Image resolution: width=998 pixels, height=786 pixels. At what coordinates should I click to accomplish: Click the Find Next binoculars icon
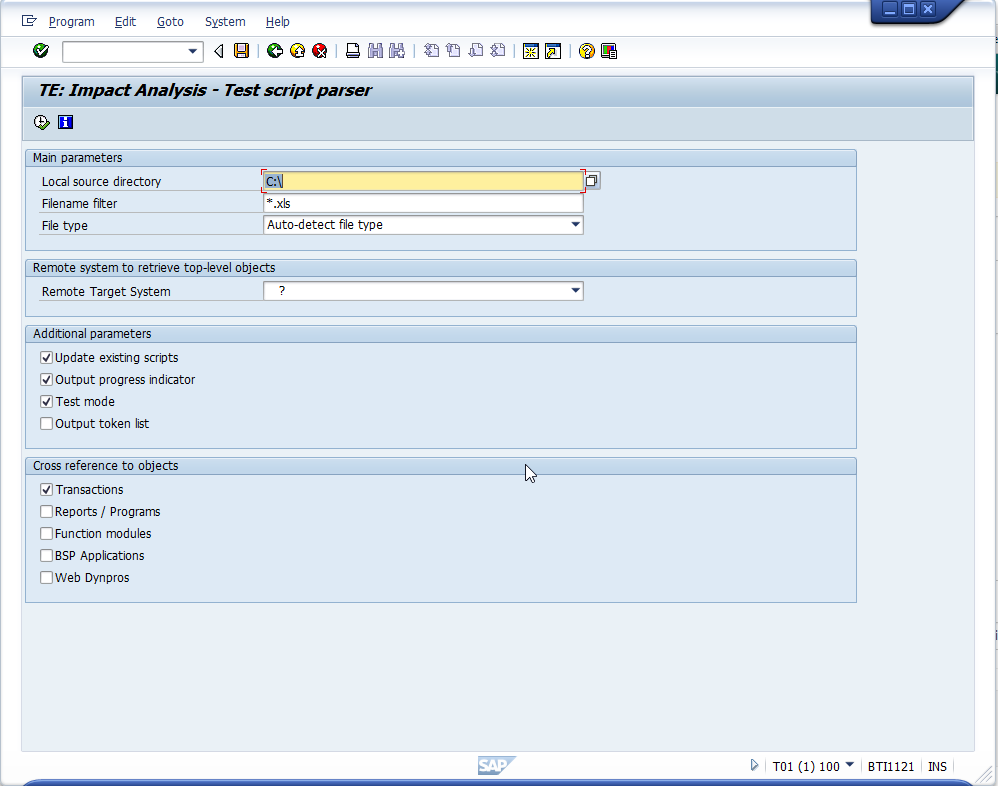coord(397,51)
